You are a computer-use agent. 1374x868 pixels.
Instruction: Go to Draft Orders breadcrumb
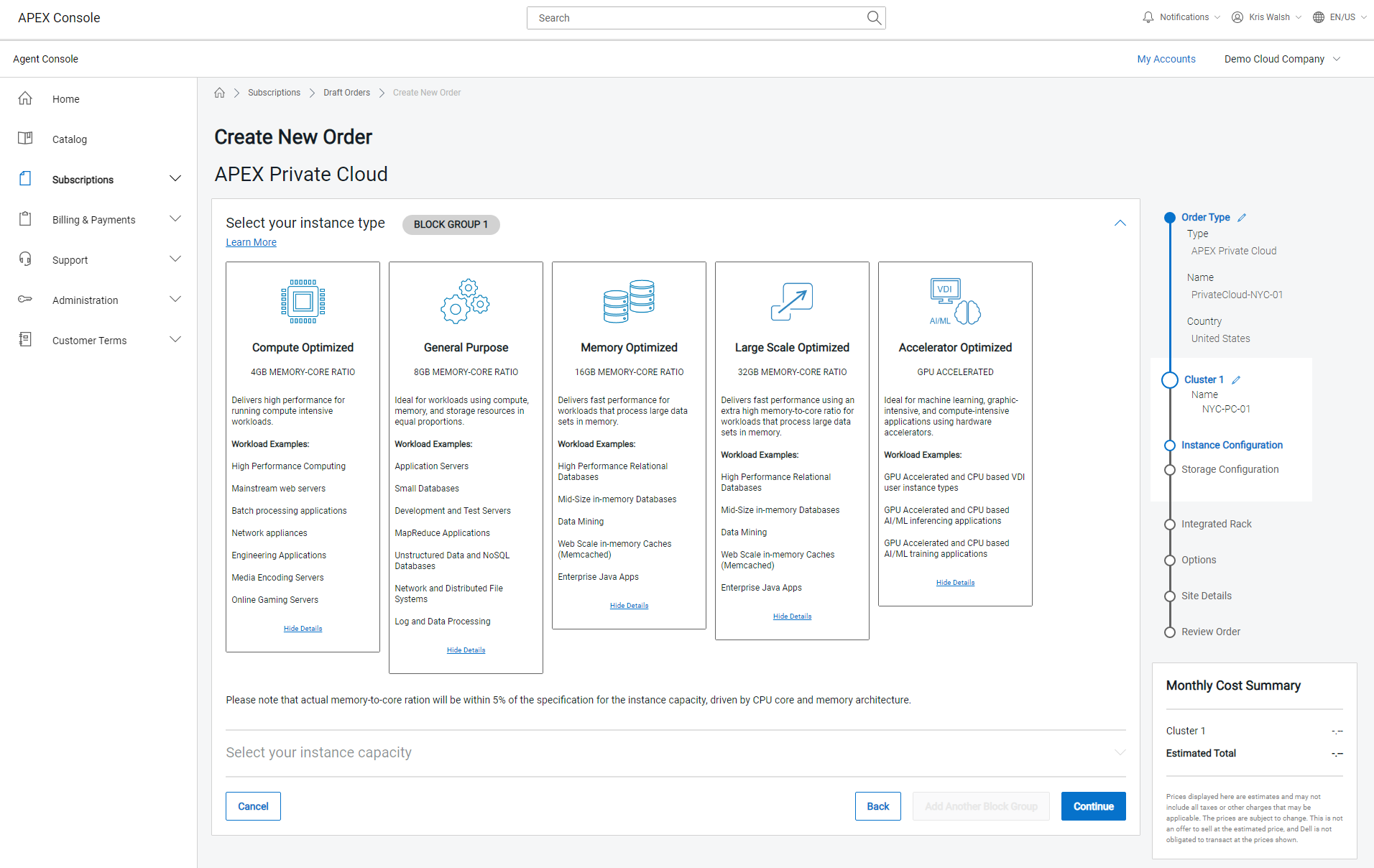[x=346, y=93]
